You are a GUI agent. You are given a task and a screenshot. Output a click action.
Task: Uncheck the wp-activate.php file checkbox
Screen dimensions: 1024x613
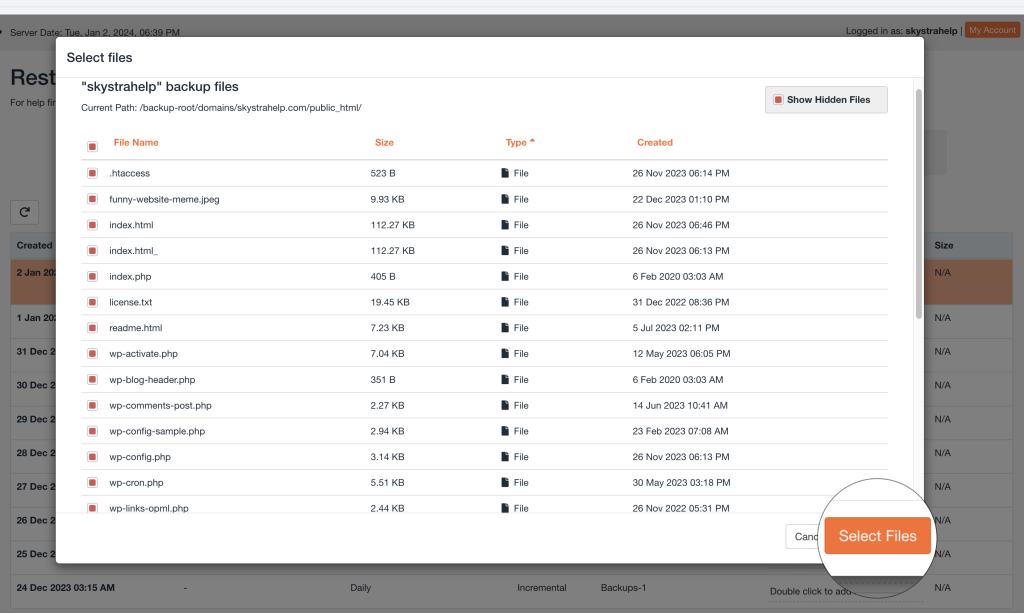pyautogui.click(x=92, y=354)
